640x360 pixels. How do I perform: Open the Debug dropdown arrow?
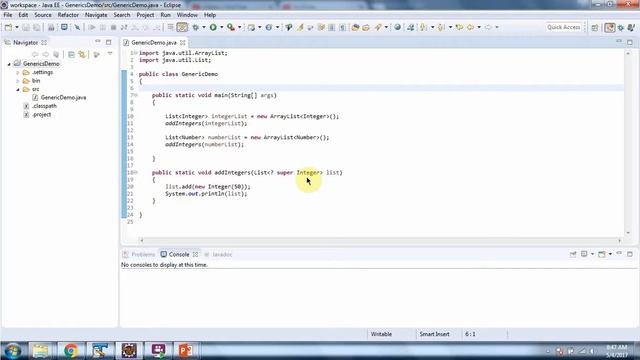(204, 27)
